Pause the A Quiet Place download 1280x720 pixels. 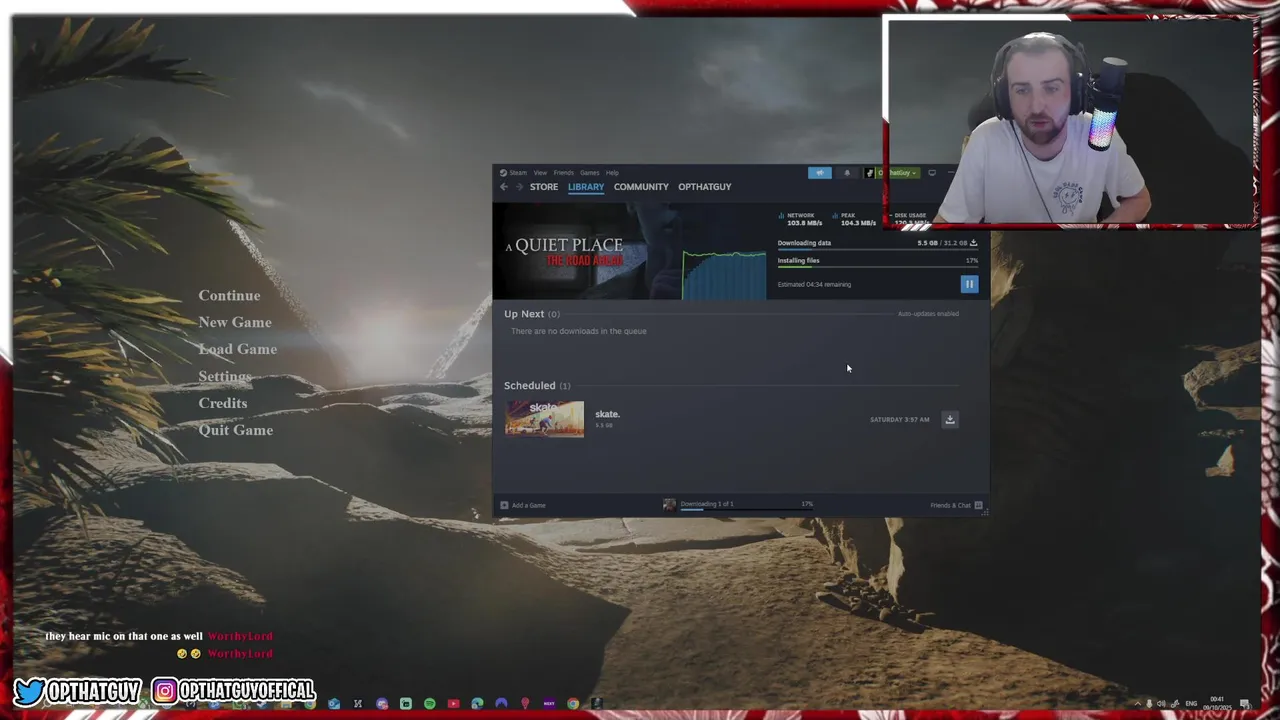[969, 284]
